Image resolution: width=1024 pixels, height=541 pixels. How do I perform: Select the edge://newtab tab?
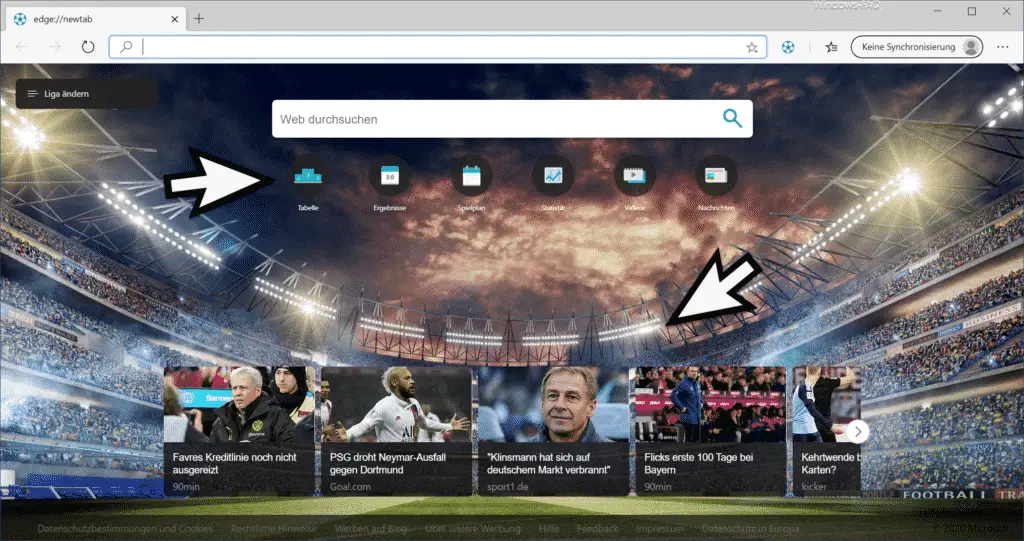click(x=96, y=20)
